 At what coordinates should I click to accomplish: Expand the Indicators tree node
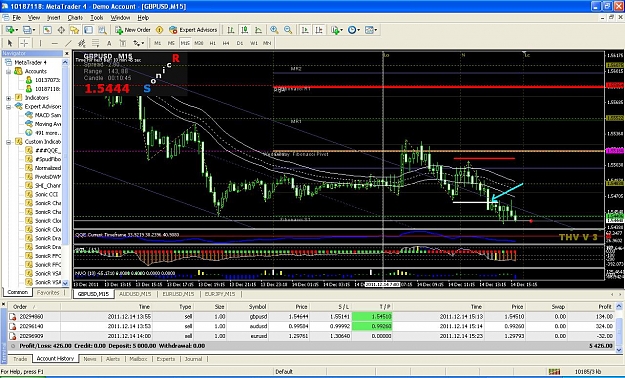pos(8,98)
